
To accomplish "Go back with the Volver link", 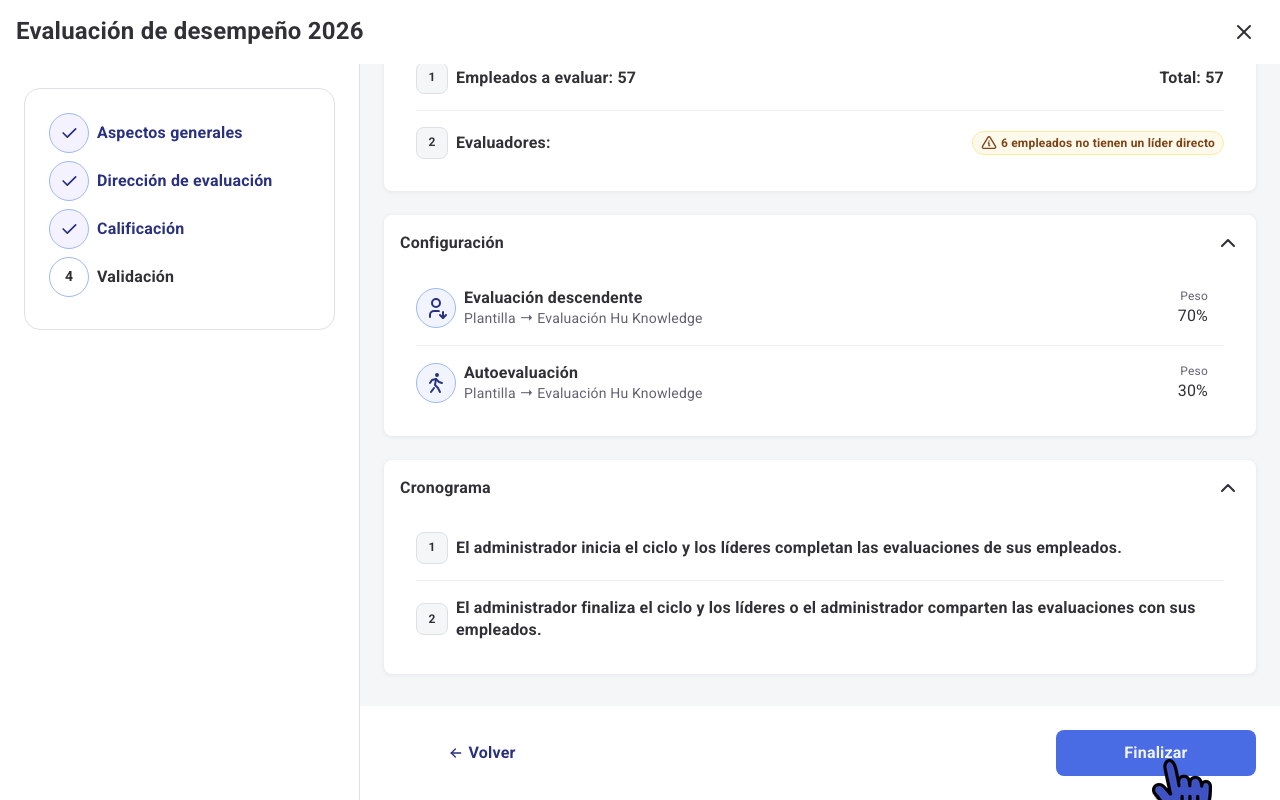I will [483, 753].
